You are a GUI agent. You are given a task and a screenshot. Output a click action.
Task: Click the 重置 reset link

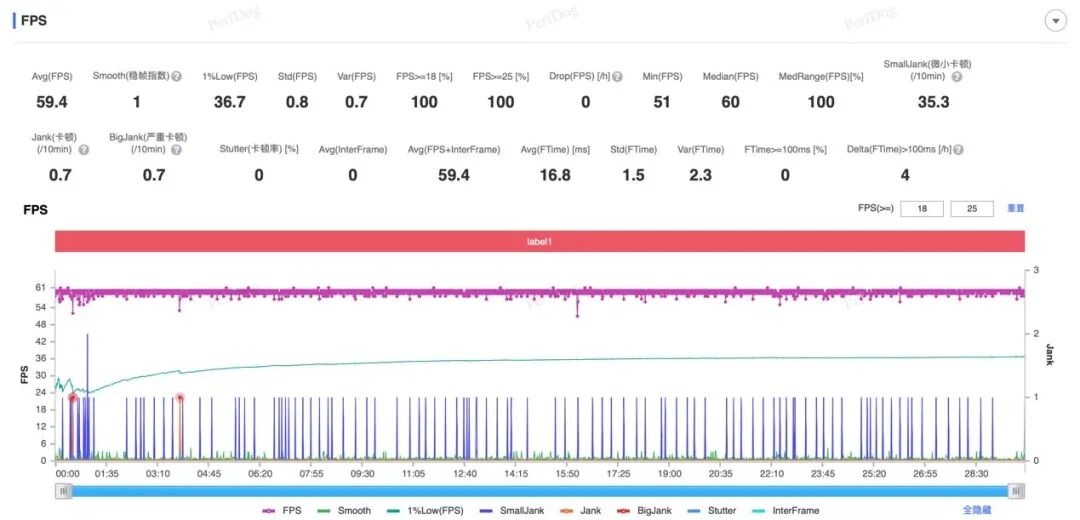1015,208
